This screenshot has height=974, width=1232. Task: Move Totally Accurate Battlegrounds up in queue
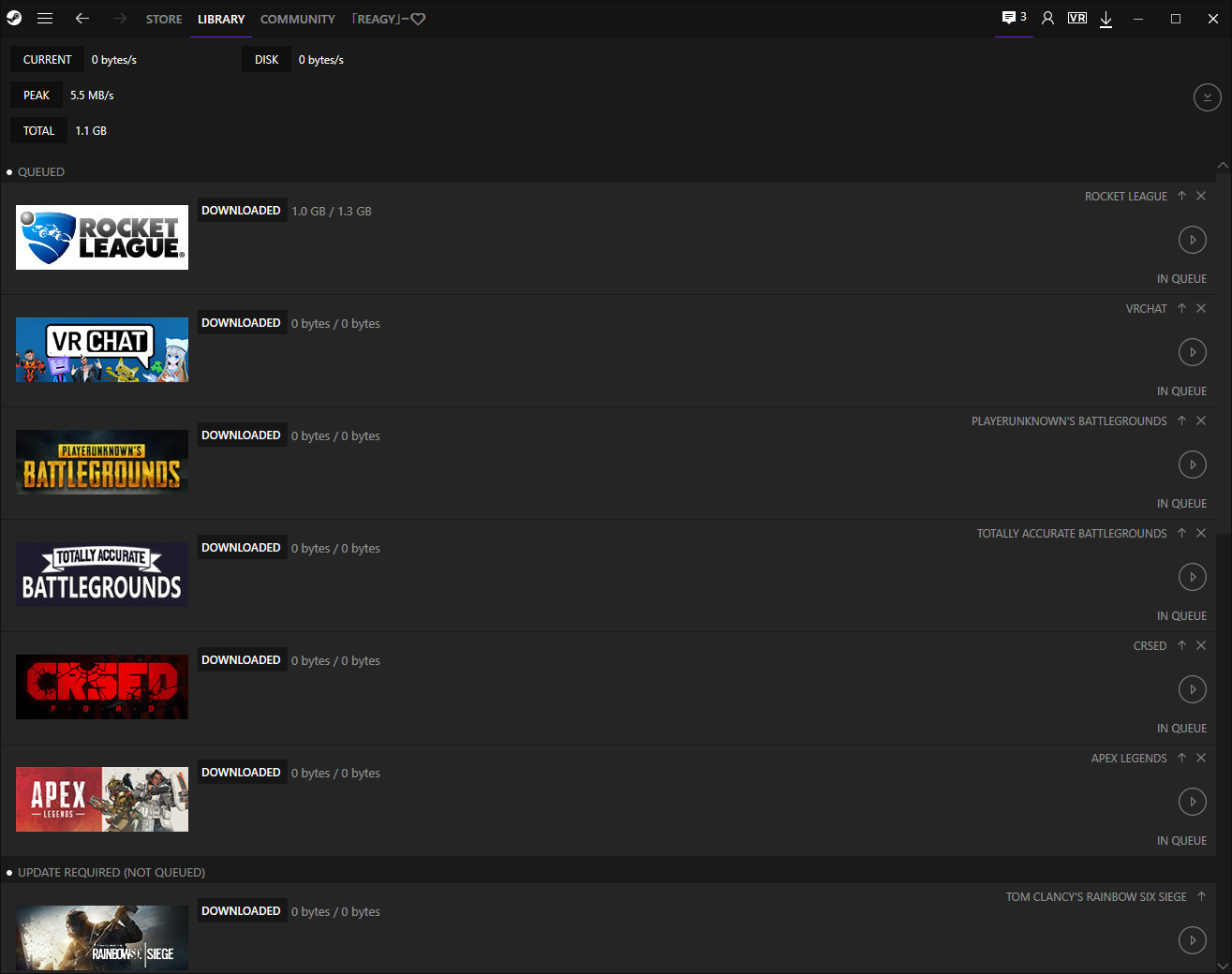coord(1182,533)
